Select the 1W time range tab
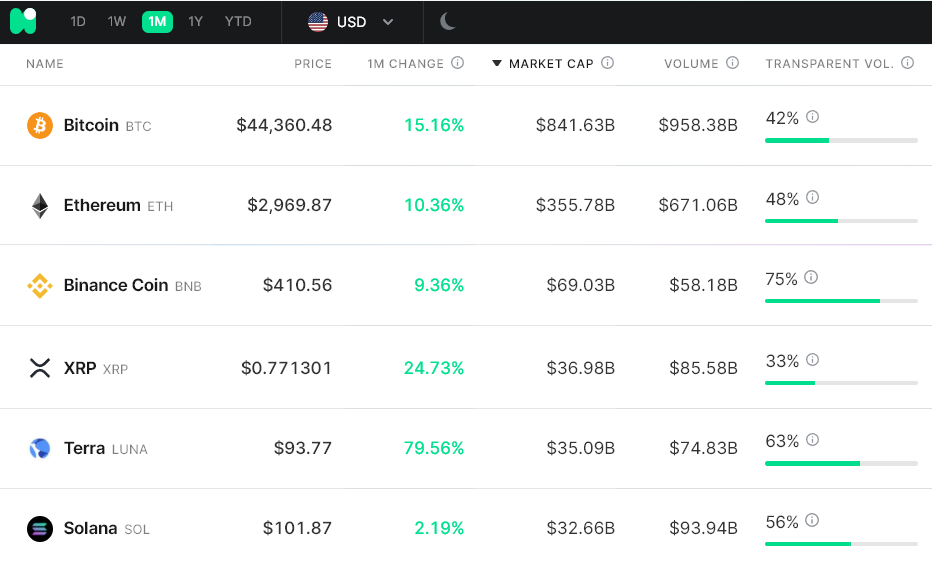Viewport: 932px width, 563px height. click(117, 21)
